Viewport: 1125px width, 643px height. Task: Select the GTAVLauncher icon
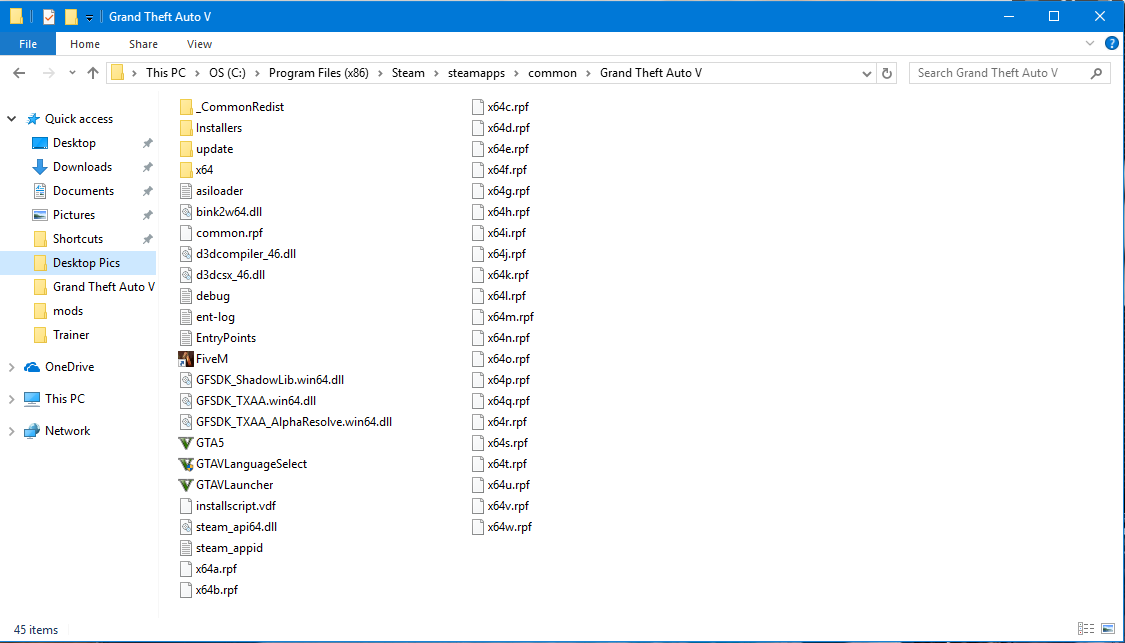coord(186,484)
